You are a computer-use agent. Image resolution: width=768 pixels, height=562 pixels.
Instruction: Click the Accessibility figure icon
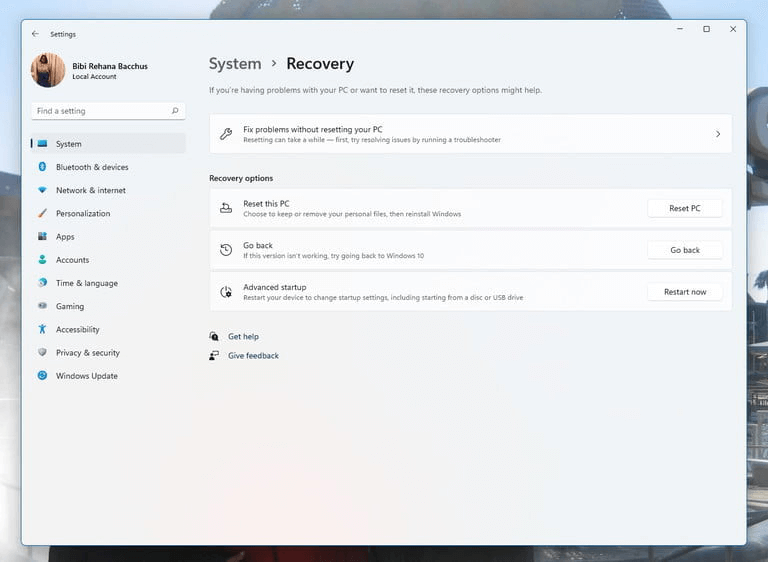(43, 329)
